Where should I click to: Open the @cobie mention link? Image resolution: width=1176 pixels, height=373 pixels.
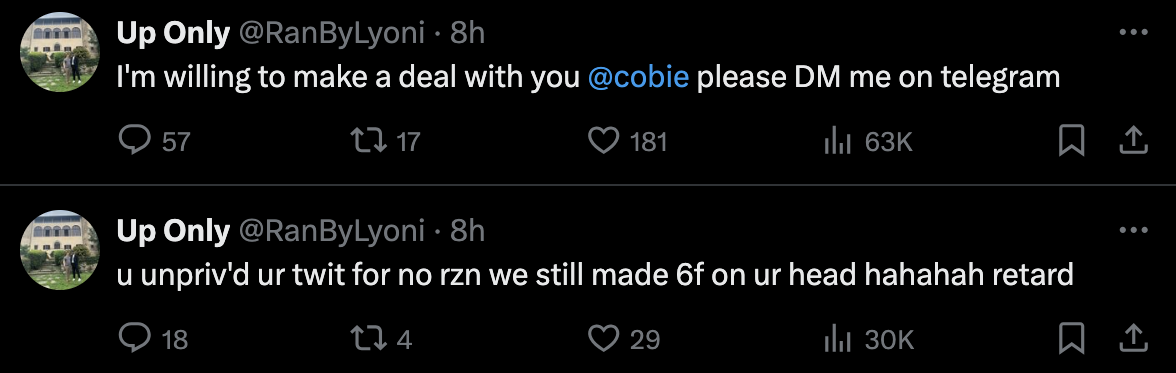point(638,77)
